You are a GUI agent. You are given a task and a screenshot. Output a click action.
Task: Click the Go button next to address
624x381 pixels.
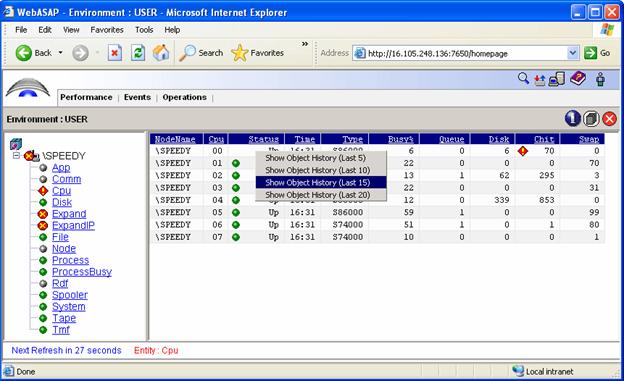(597, 53)
